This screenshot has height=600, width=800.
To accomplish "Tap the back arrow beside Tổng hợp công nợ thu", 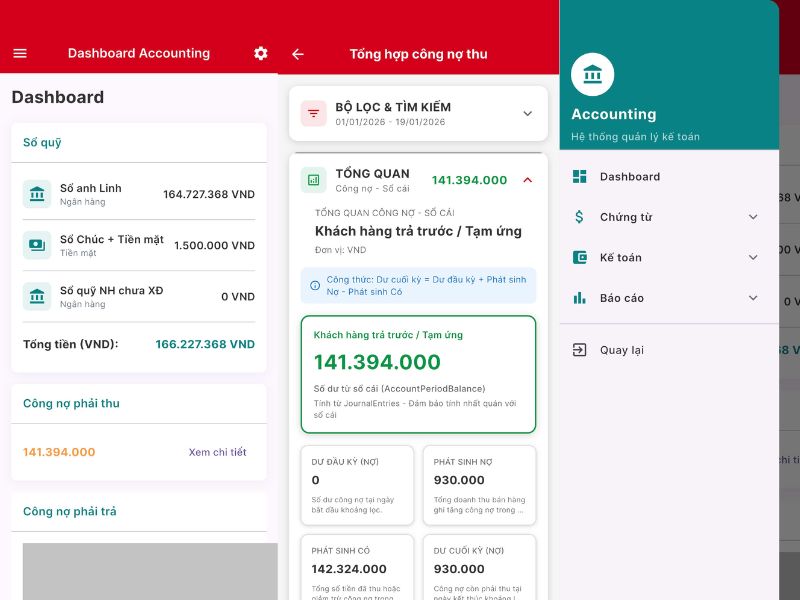I will click(x=297, y=55).
